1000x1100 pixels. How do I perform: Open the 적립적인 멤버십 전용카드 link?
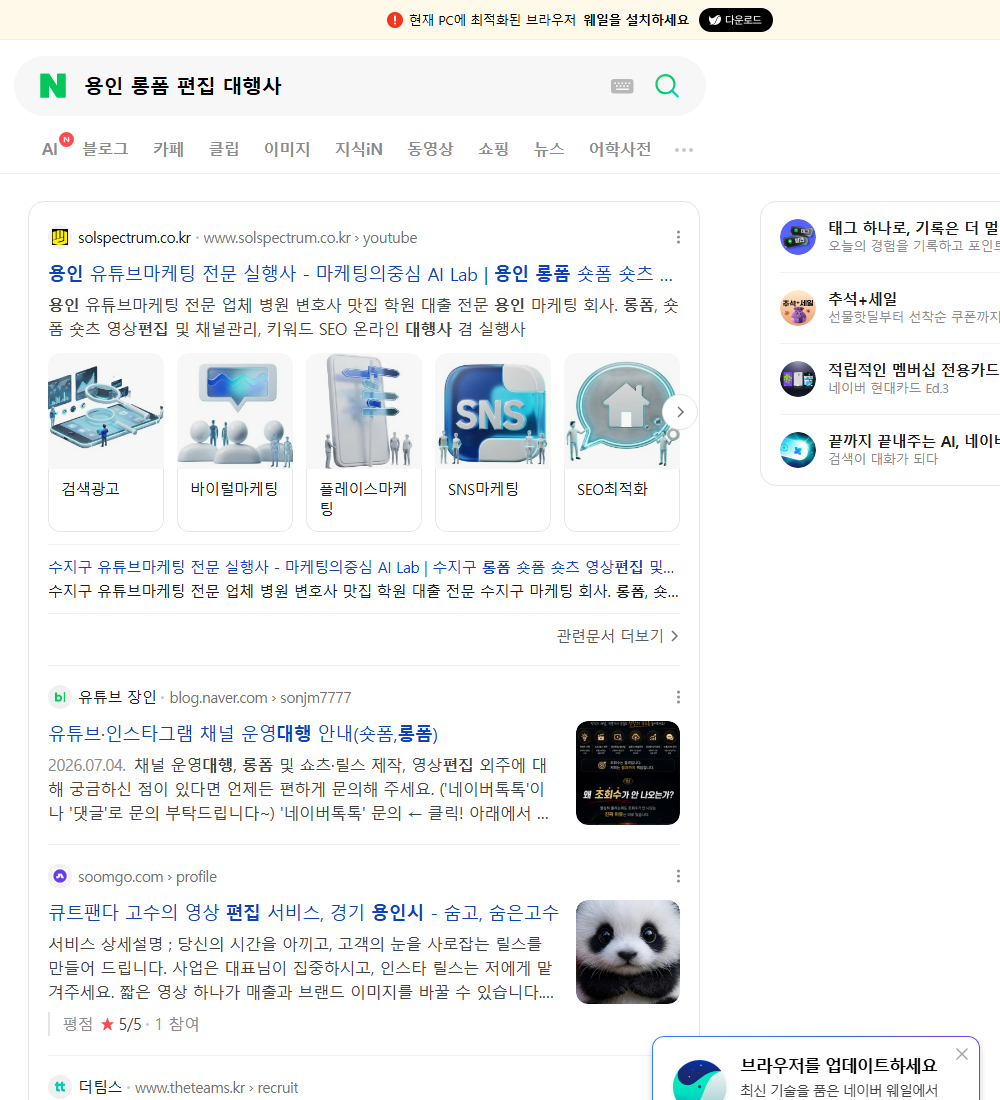pyautogui.click(x=914, y=370)
